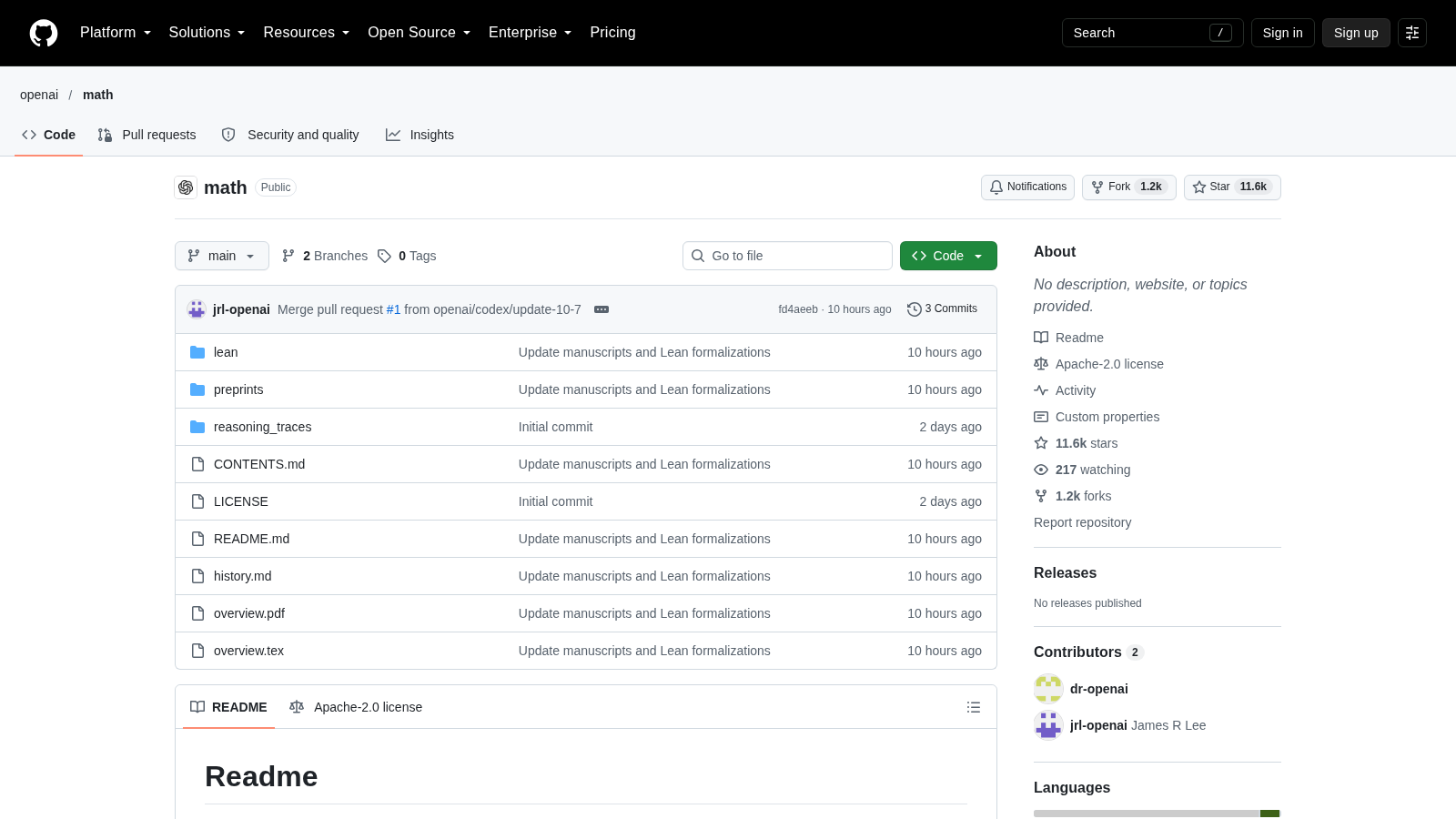Screen dimensions: 1456x819
Task: Open pull request #1 link
Action: (x=393, y=309)
